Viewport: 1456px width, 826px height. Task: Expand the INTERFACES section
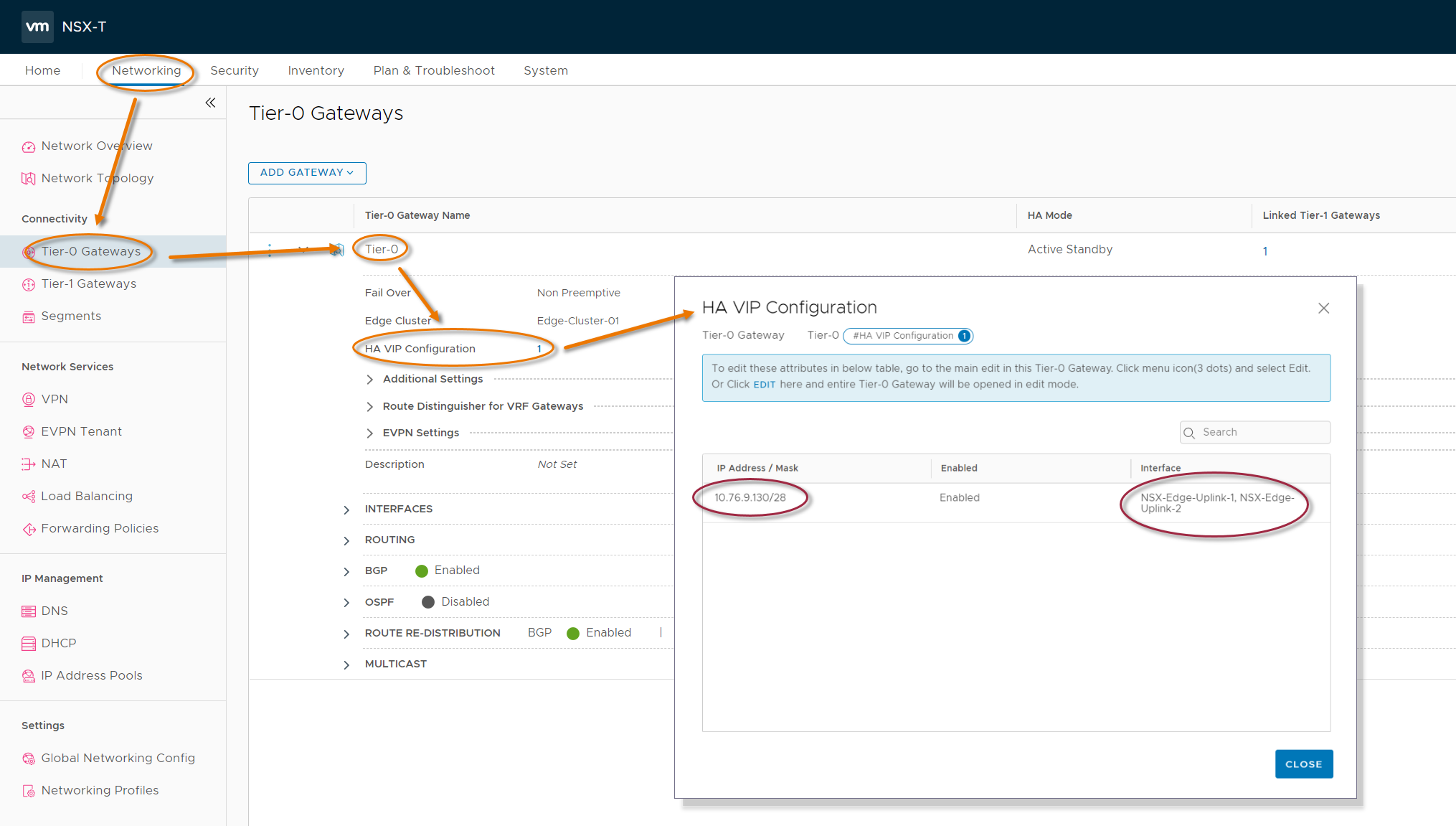pos(346,510)
